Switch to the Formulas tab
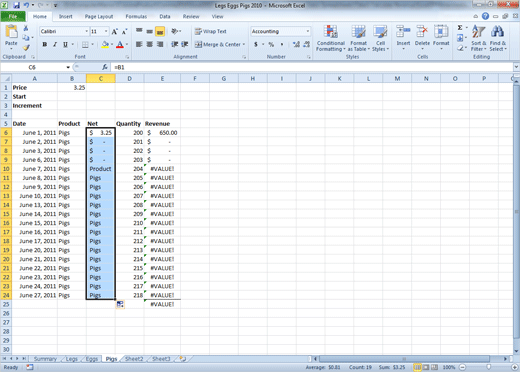 click(136, 16)
